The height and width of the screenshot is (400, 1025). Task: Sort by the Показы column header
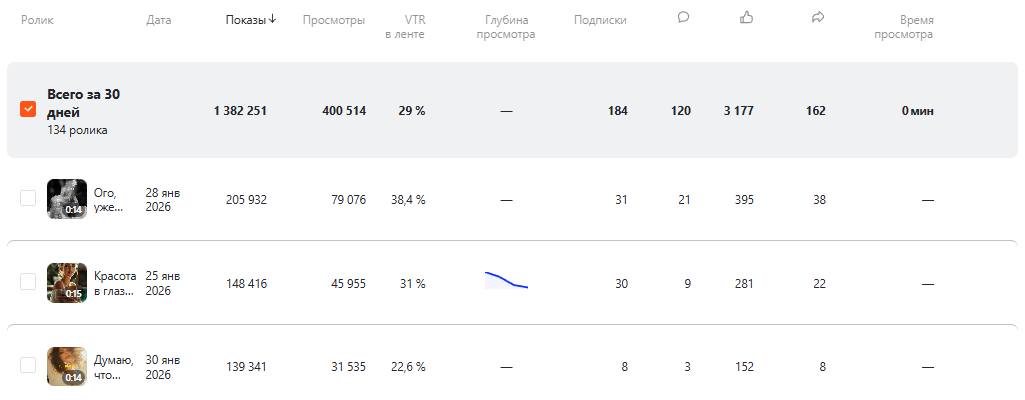click(x=245, y=20)
